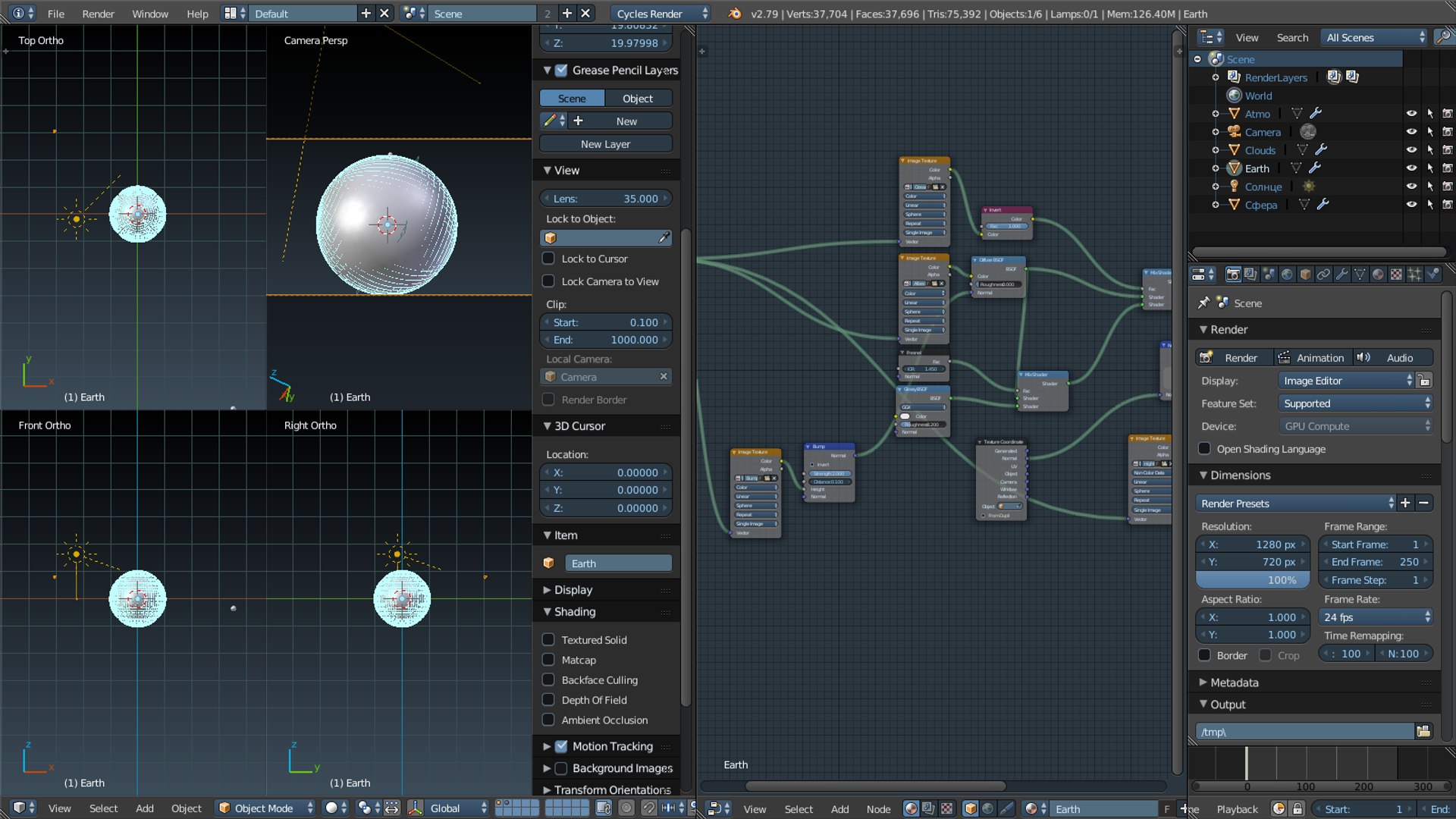
Task: Enable the Ambient Occlusion checkbox
Action: coord(548,720)
